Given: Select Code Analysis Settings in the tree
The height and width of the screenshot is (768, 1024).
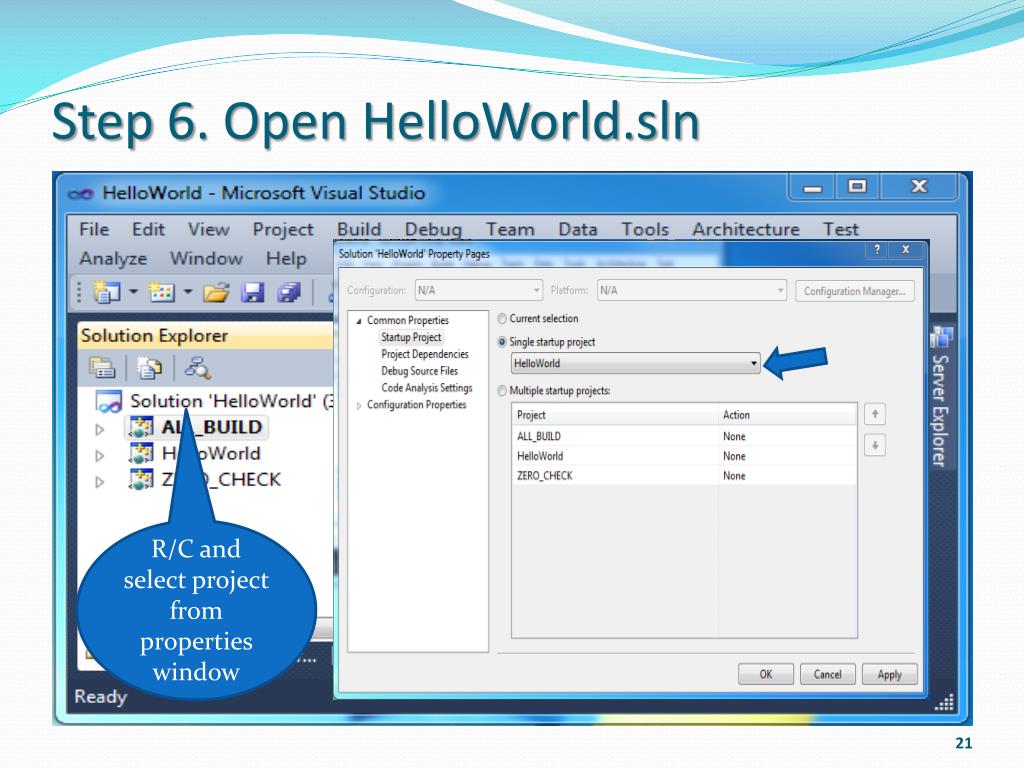Looking at the screenshot, I should [427, 388].
